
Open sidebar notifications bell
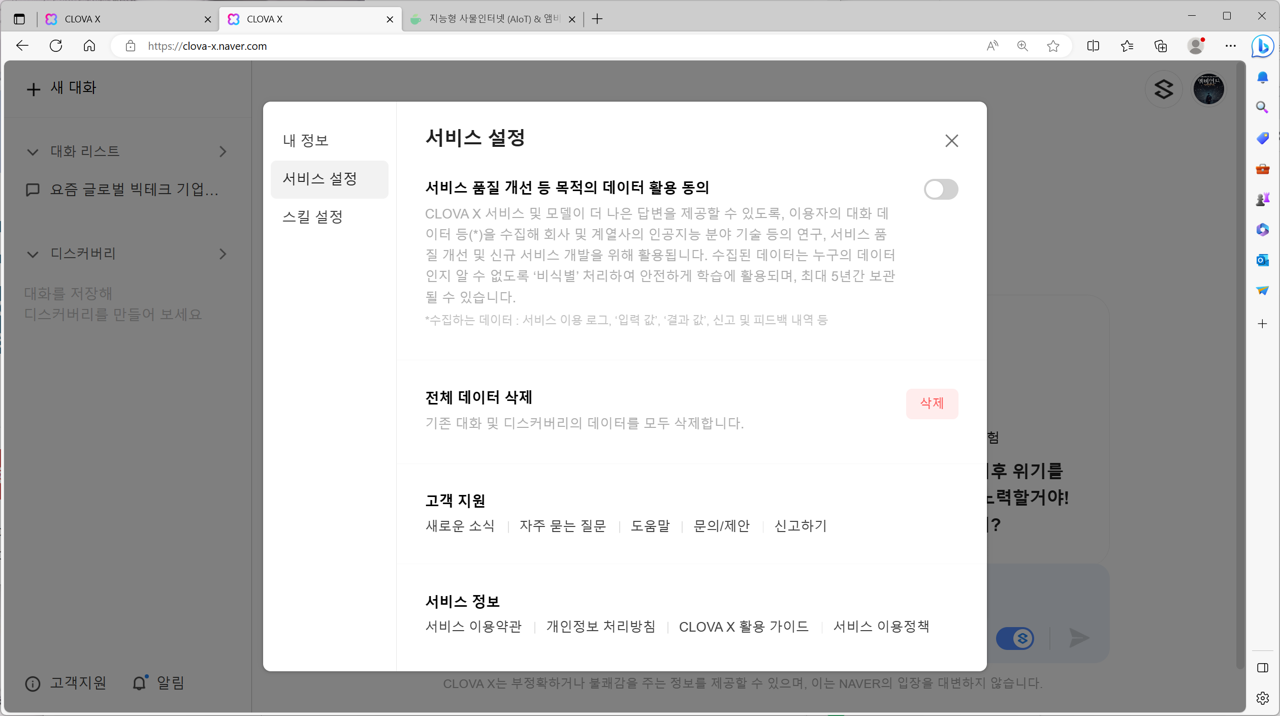(1262, 77)
